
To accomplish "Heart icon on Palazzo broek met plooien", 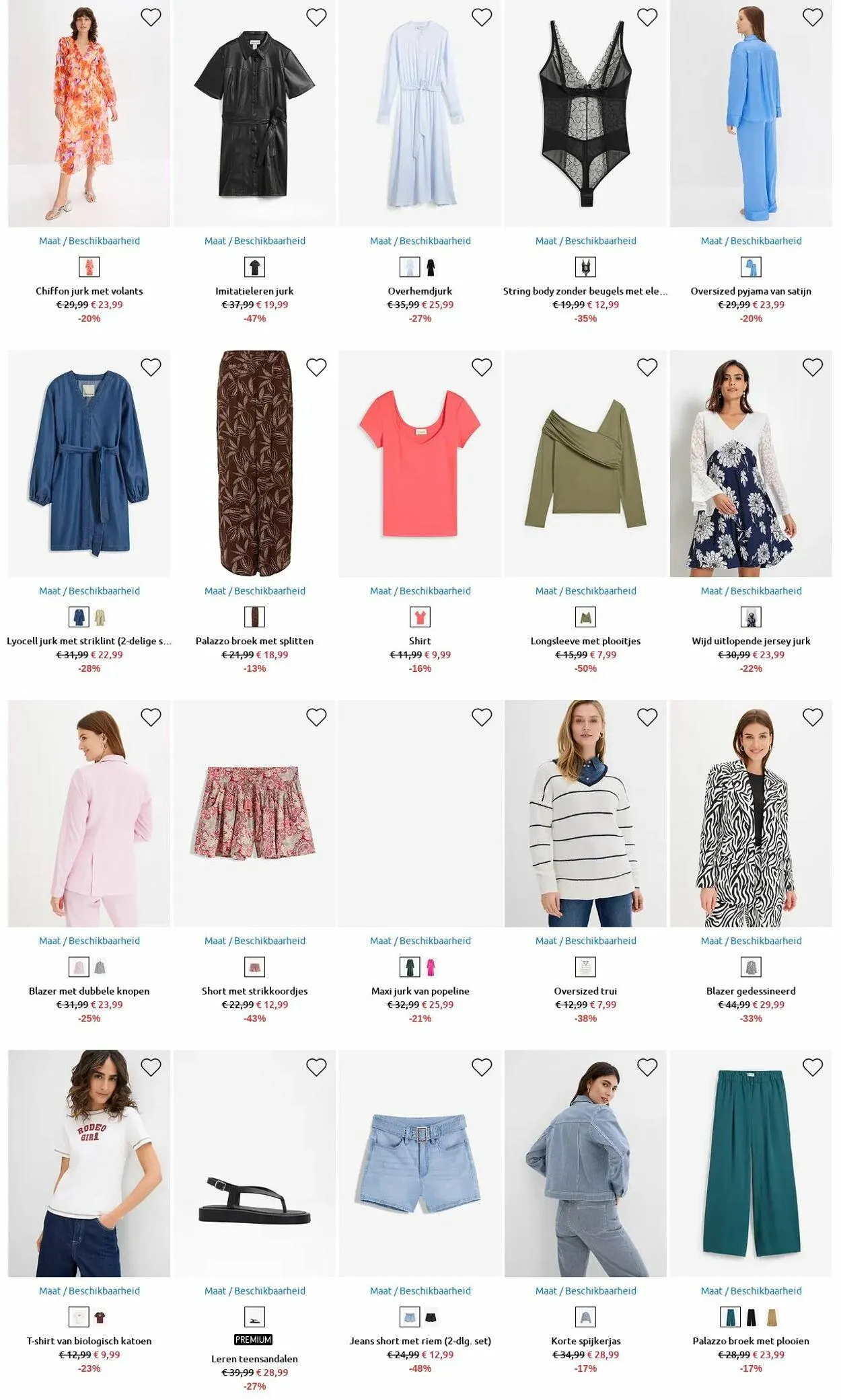I will (x=813, y=1067).
